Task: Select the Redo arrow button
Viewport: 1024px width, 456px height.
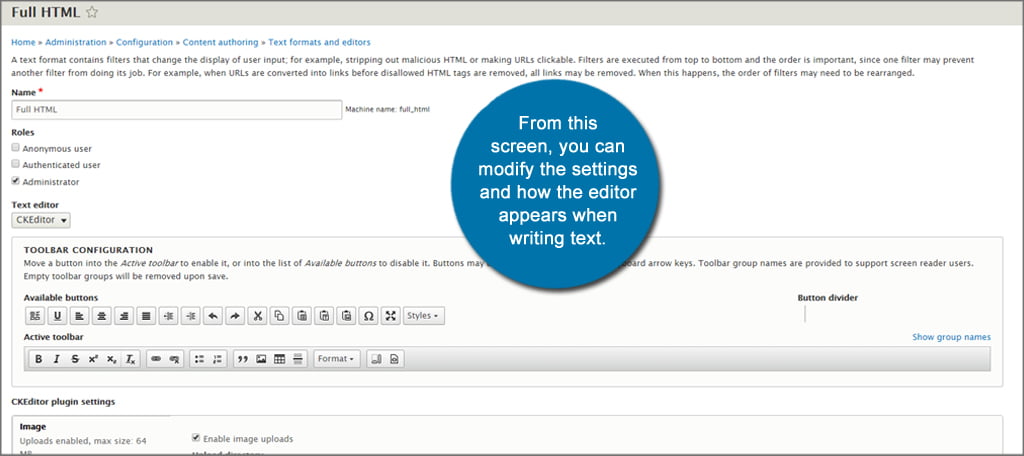Action: coord(235,316)
